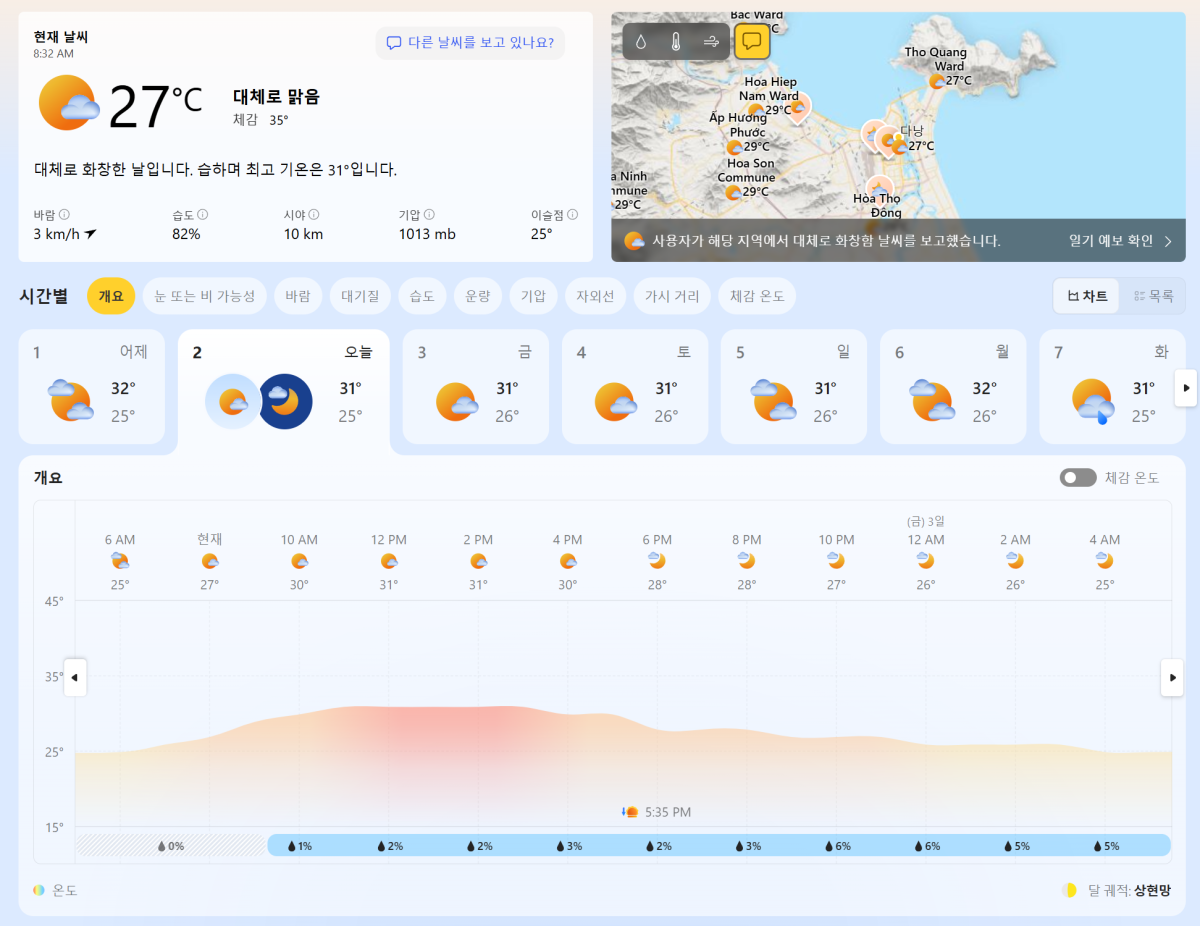Click the hourly chart right arrow

pos(1171,677)
